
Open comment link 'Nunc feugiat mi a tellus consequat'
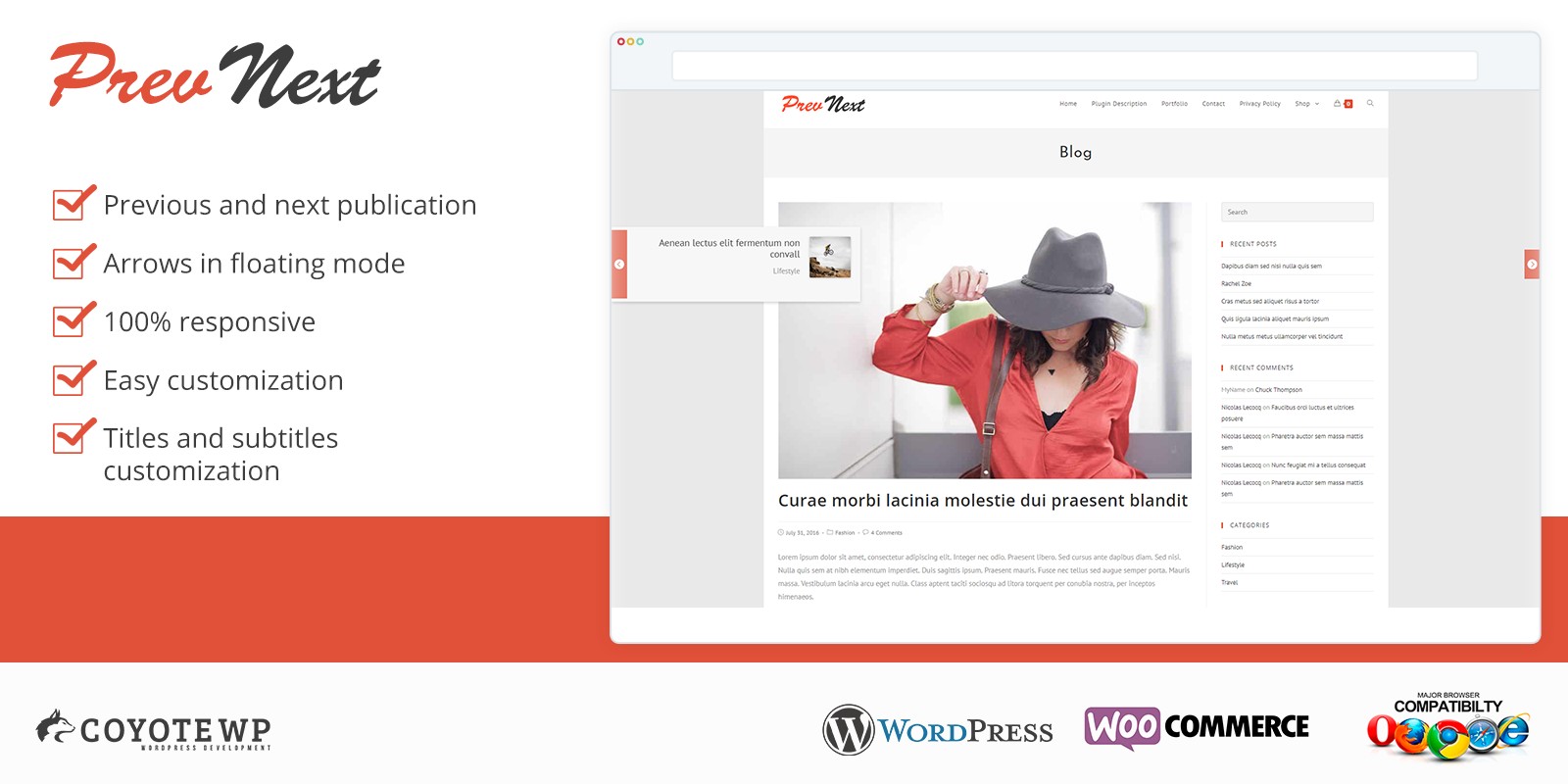1318,465
